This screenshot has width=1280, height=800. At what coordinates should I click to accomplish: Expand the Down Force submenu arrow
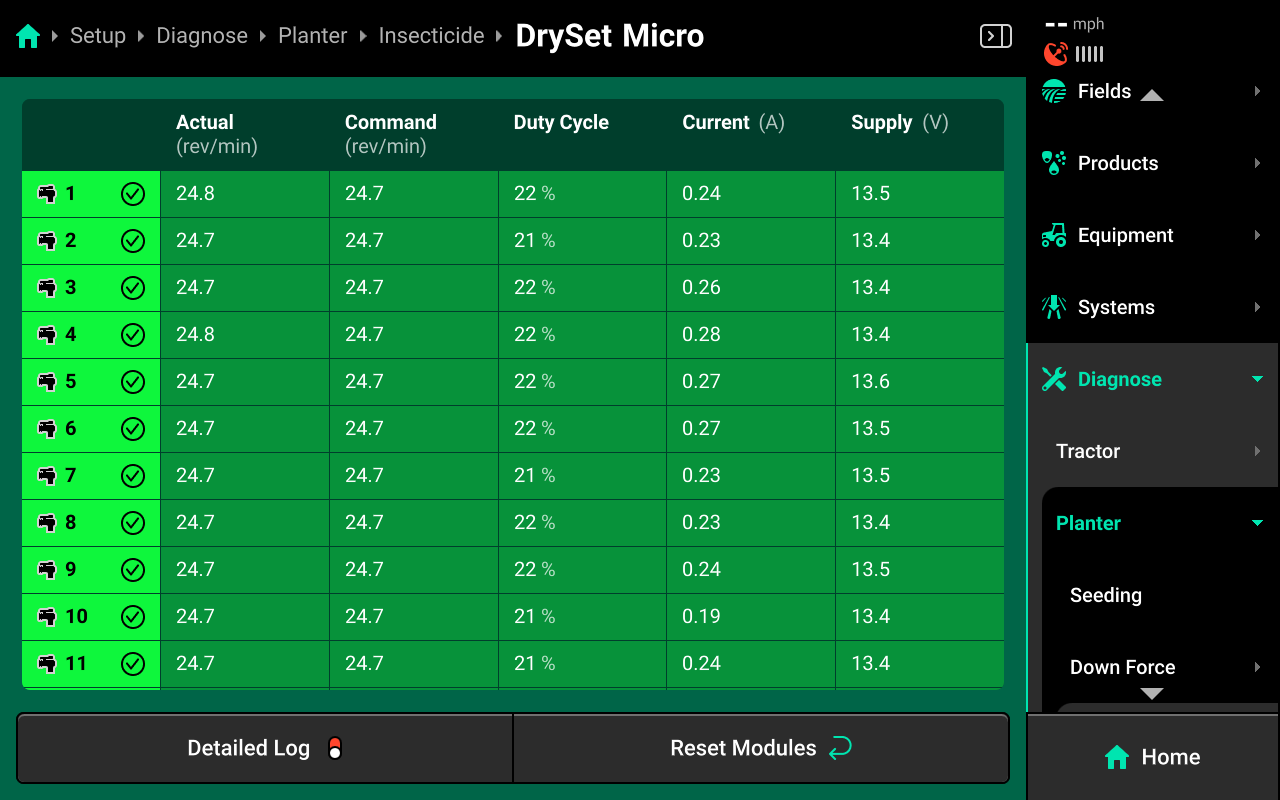[x=1257, y=667]
